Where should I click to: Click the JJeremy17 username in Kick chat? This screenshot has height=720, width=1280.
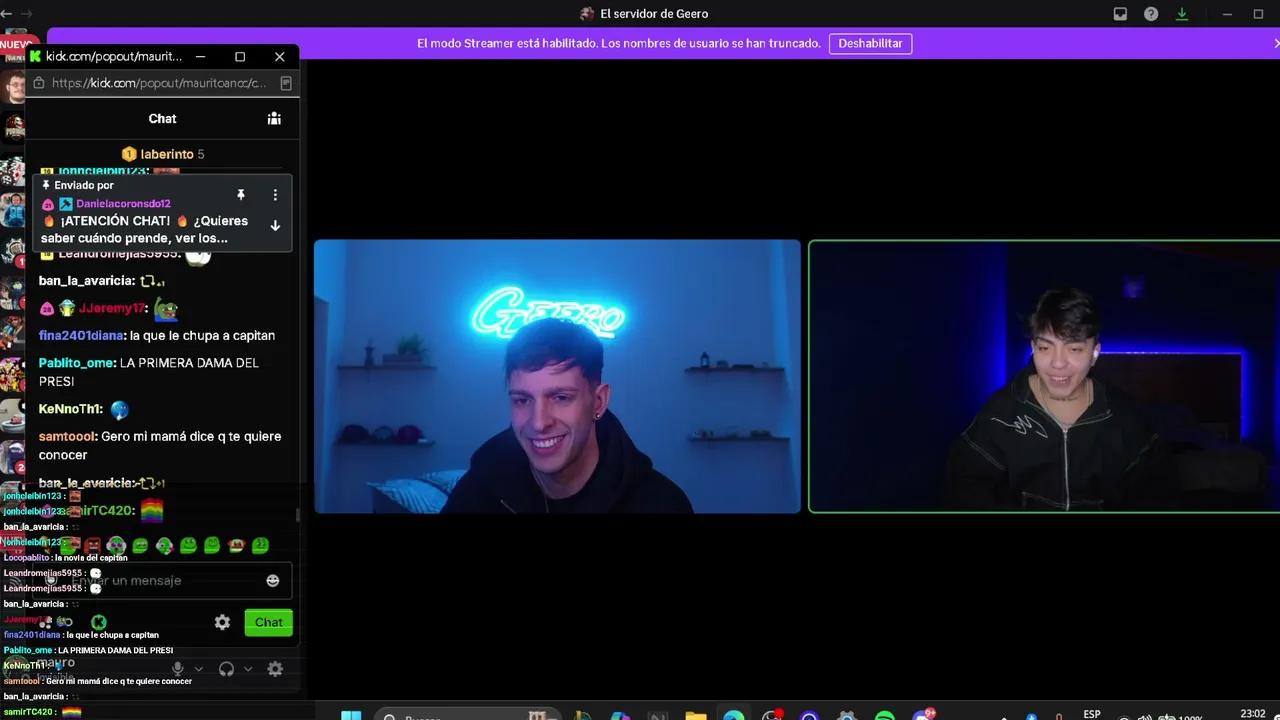[112, 309]
